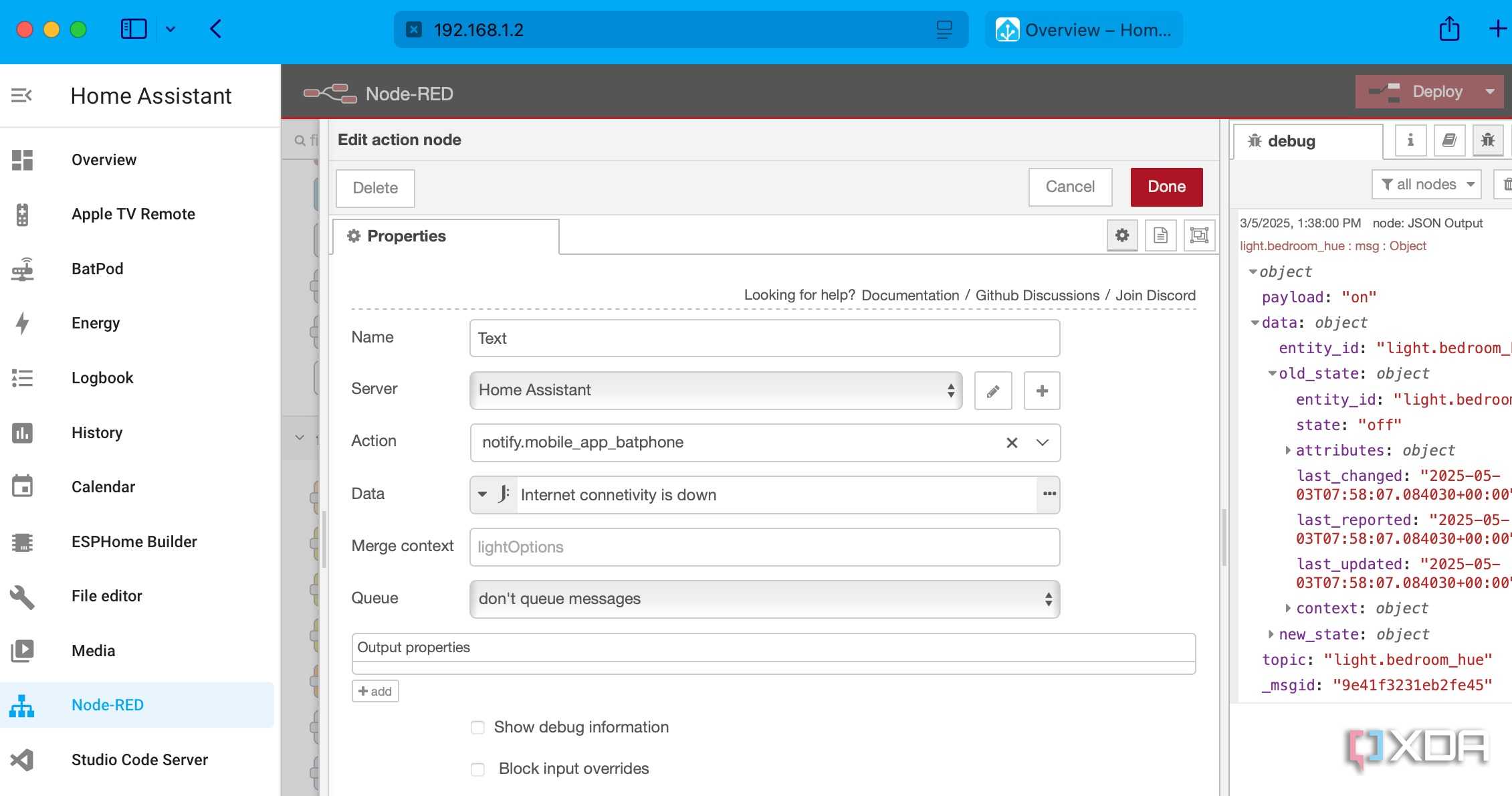This screenshot has height=796, width=1512.
Task: Click the Name input field
Action: 764,338
